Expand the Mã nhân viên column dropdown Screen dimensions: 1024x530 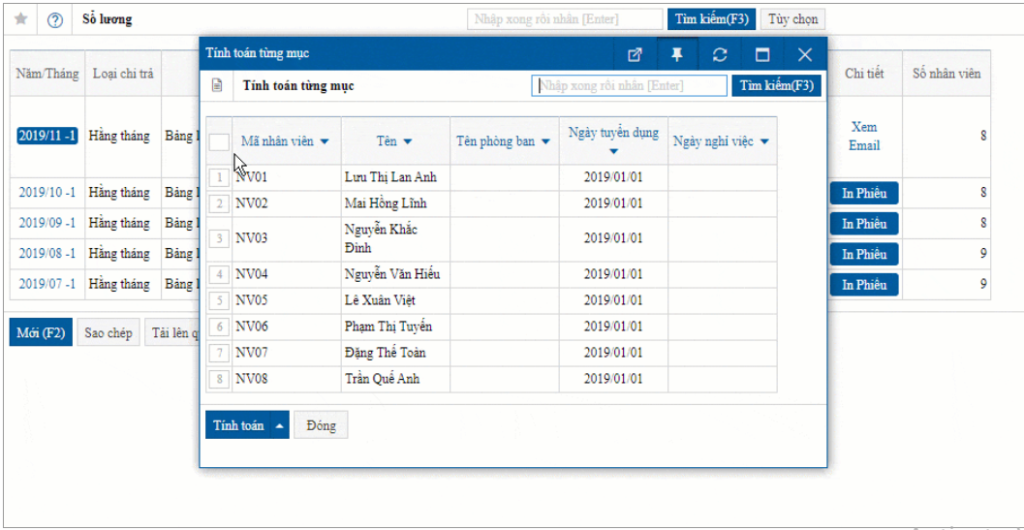click(x=324, y=142)
